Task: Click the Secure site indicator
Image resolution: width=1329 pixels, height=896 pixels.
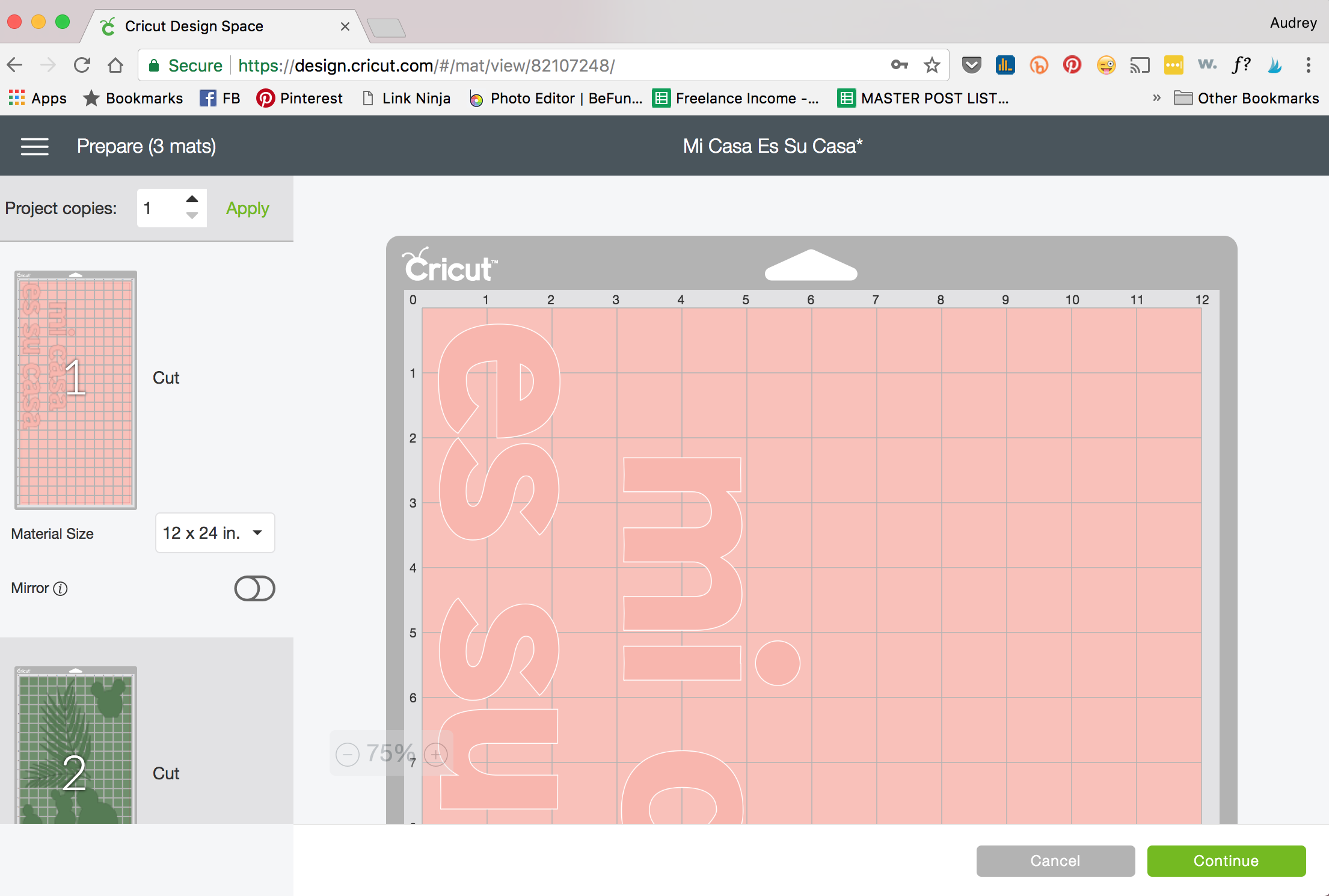Action: [x=186, y=65]
